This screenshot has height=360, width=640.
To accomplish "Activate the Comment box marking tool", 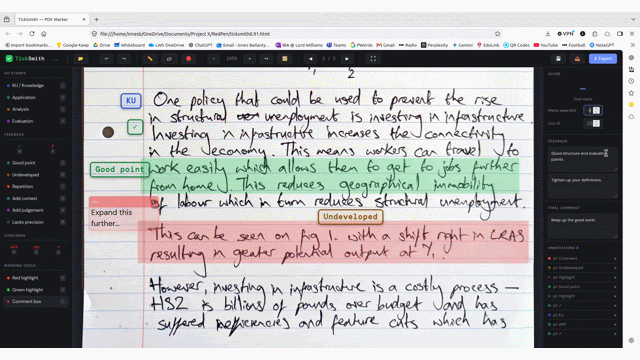I will pyautogui.click(x=36, y=302).
